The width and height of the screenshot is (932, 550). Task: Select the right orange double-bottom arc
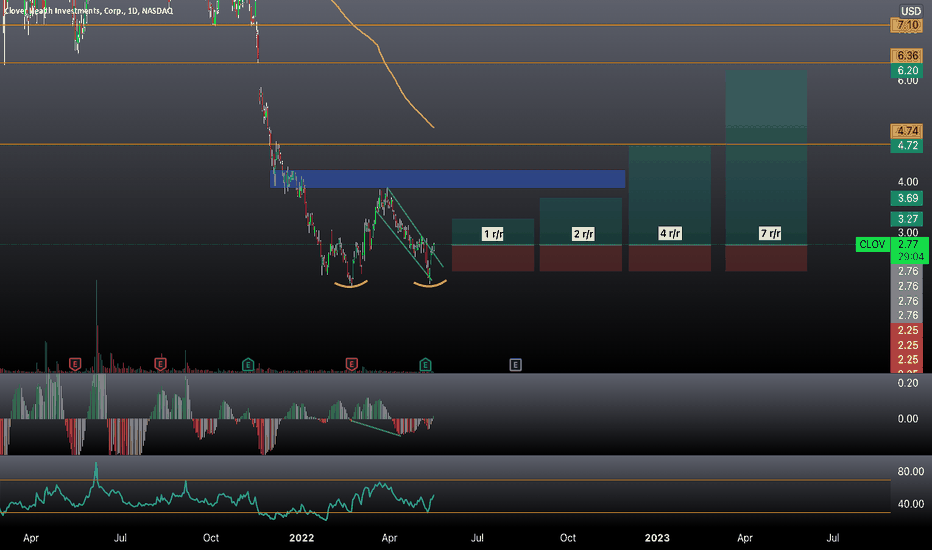tap(430, 284)
